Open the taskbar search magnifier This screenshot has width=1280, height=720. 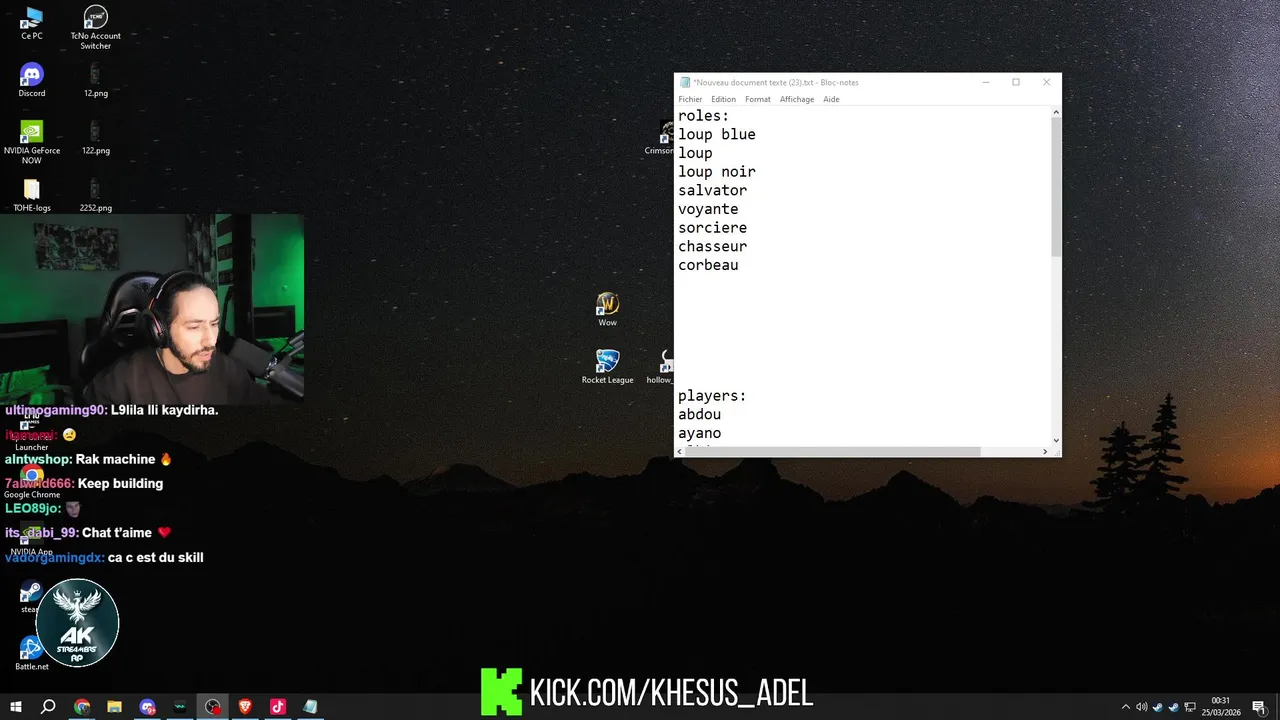(x=48, y=707)
